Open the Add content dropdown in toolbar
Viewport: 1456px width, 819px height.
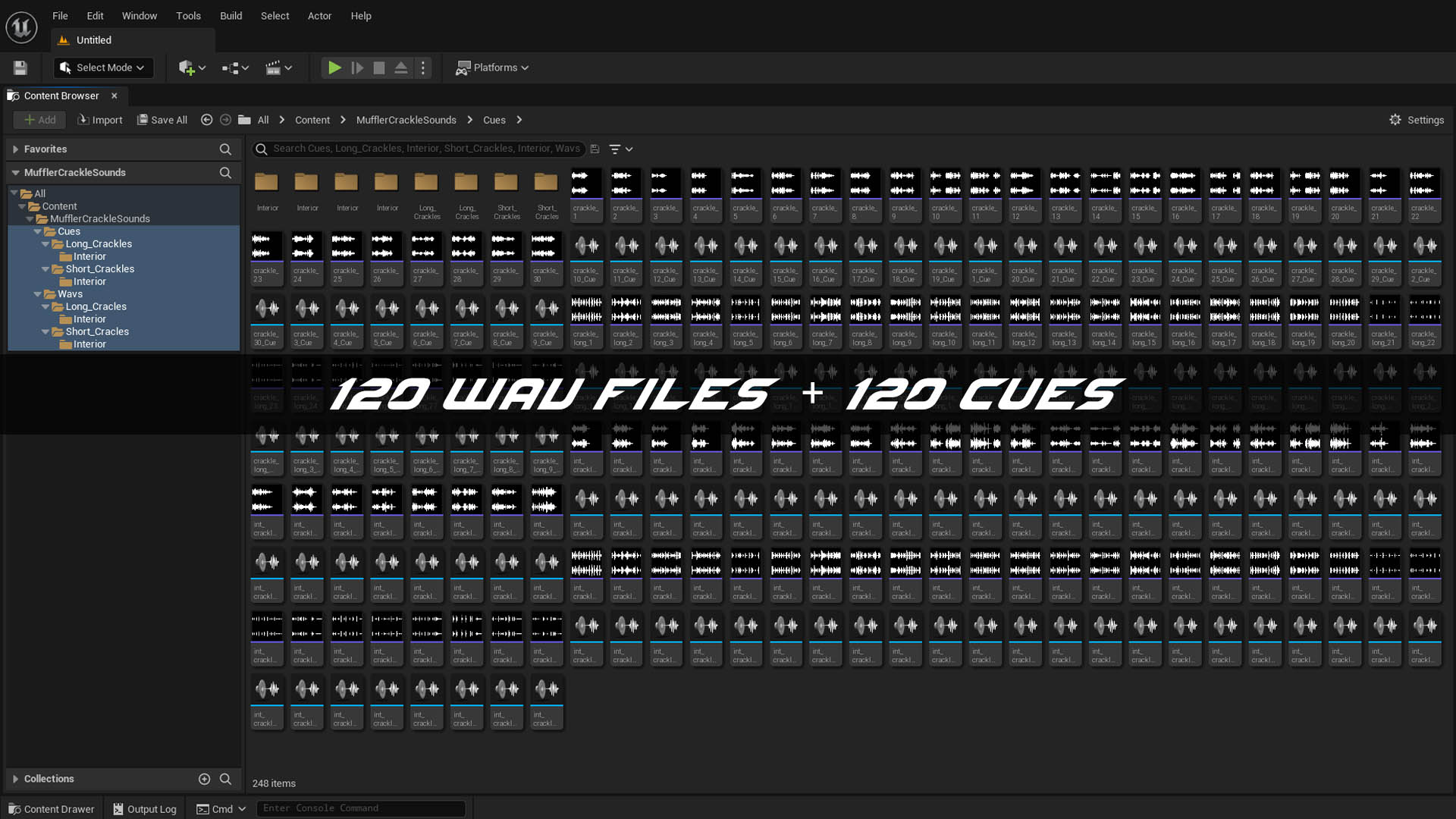pos(191,68)
